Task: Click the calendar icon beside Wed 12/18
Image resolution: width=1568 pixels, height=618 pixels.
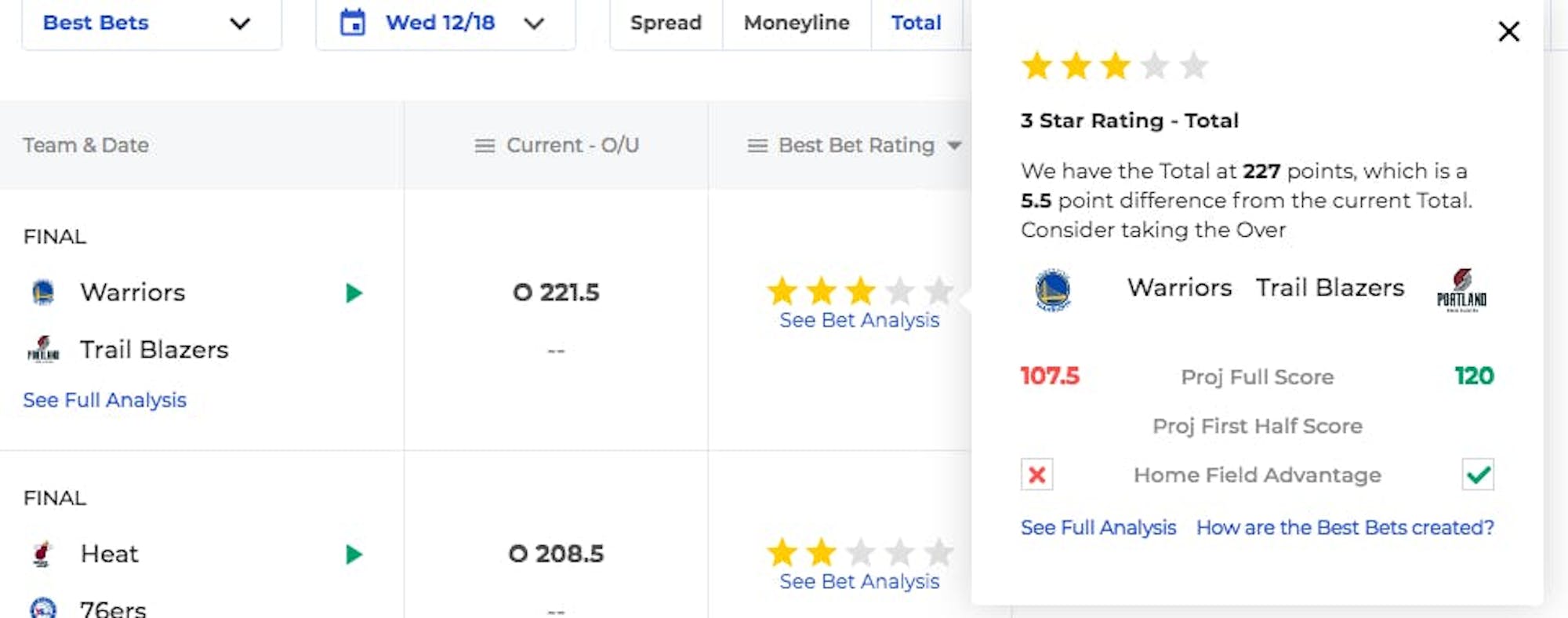Action: (x=353, y=23)
